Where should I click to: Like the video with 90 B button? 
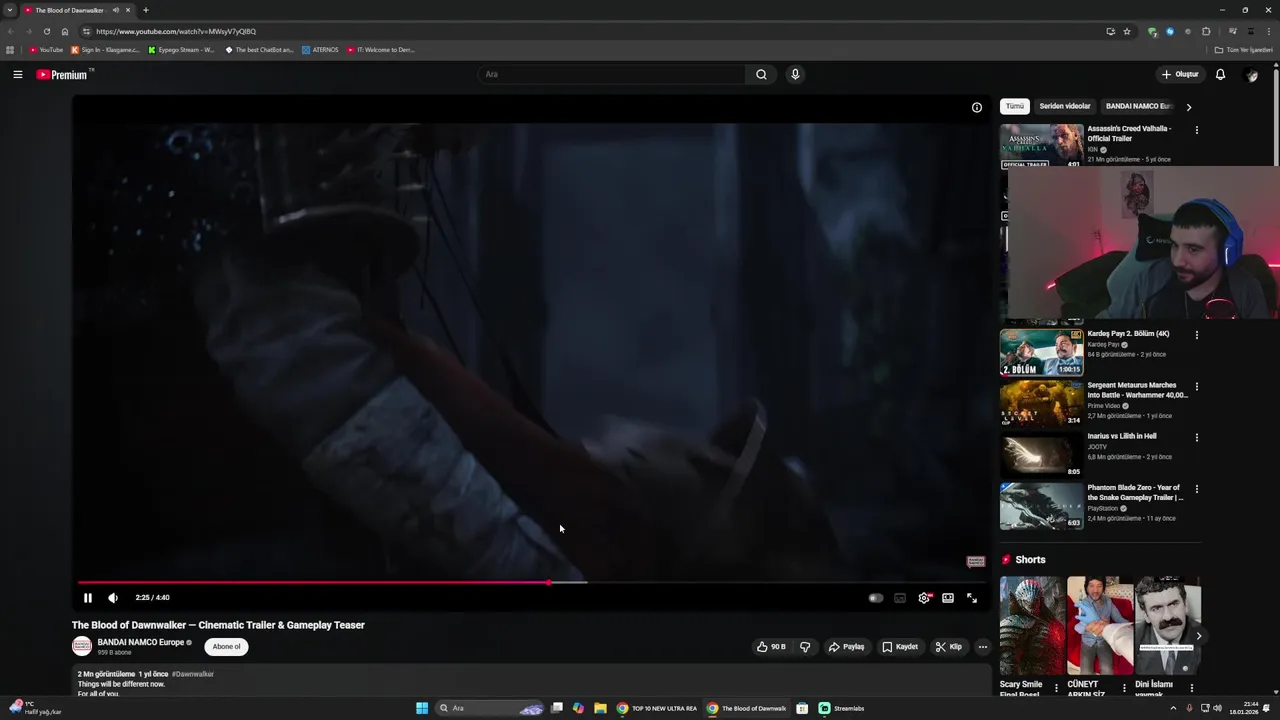point(771,647)
